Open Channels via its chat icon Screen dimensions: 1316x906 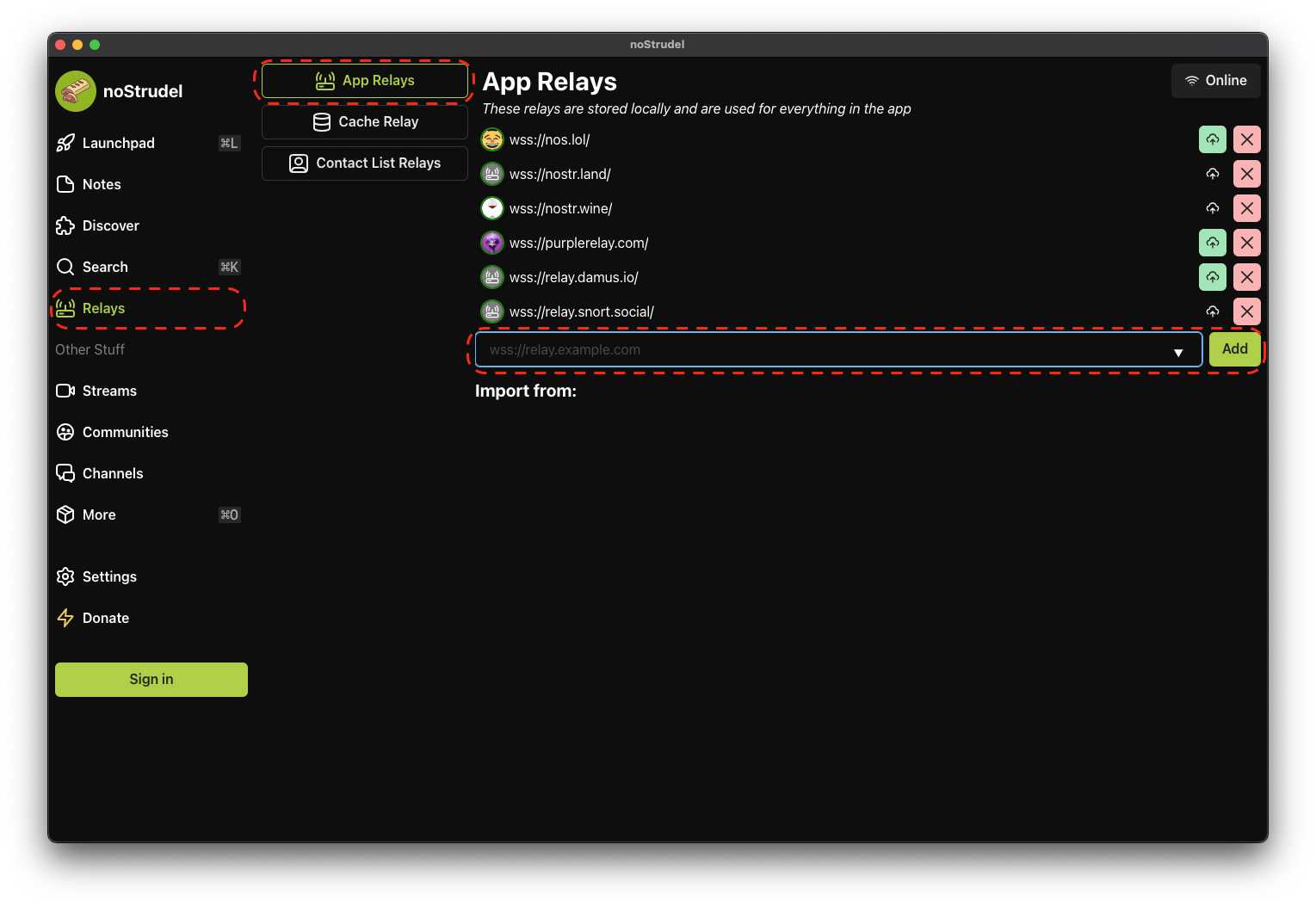tap(65, 473)
